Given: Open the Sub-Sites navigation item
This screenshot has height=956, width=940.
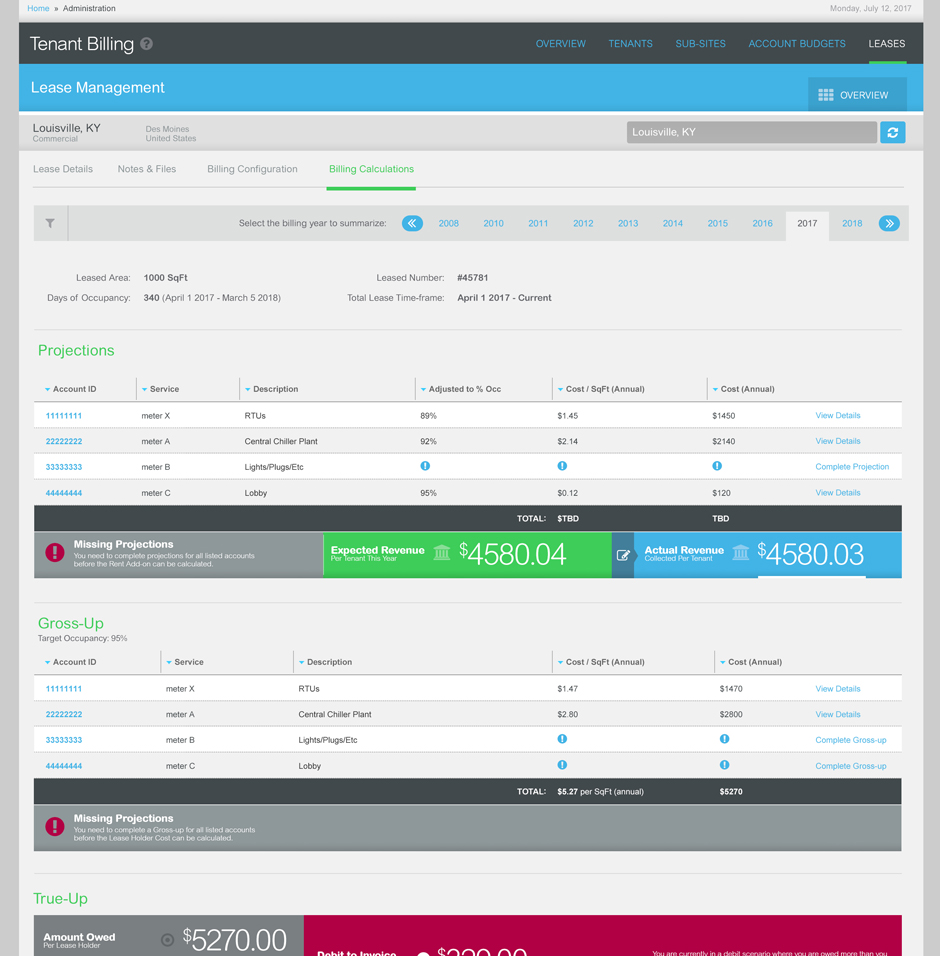Looking at the screenshot, I should point(700,44).
